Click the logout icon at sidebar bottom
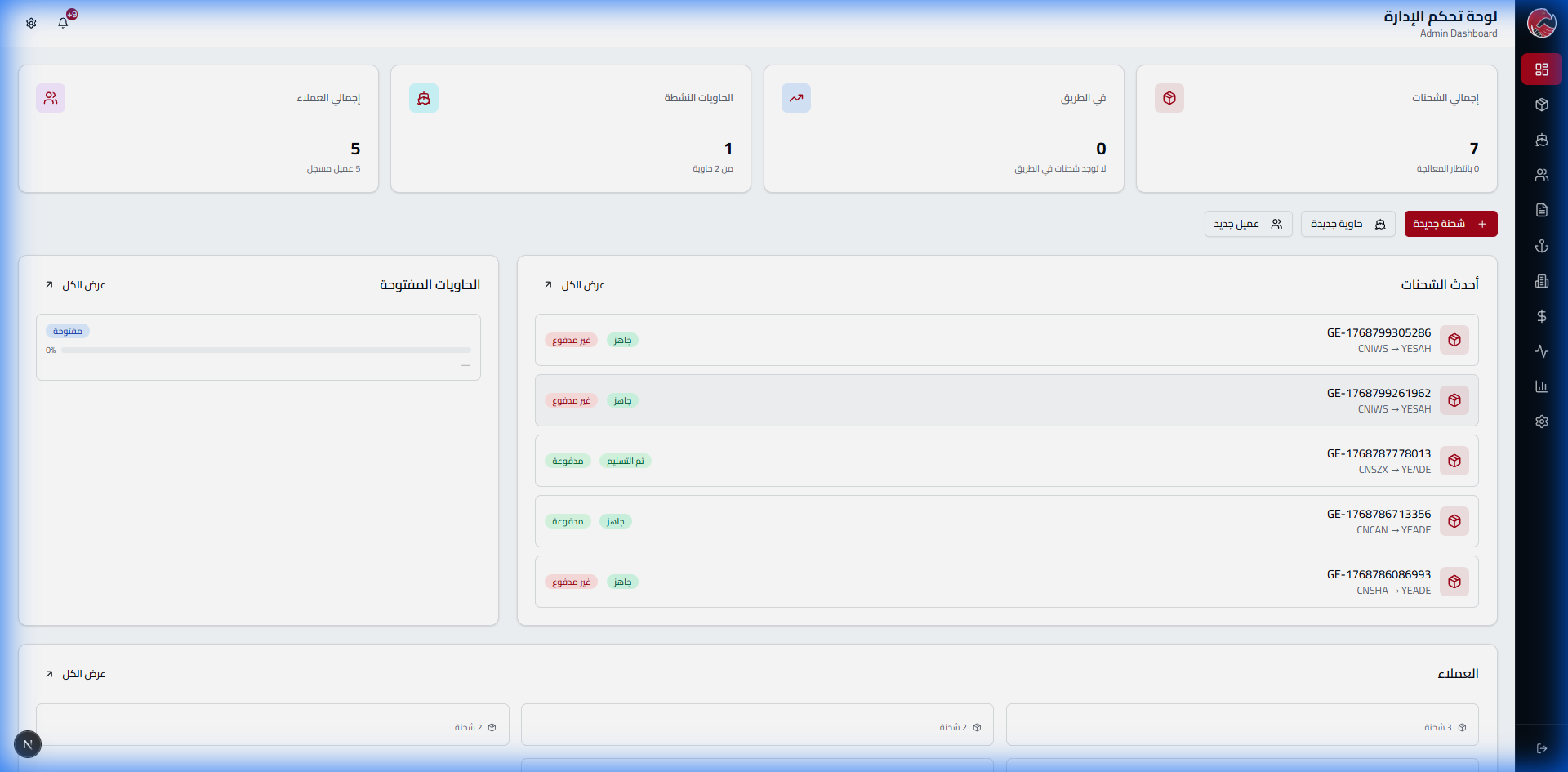The width and height of the screenshot is (1568, 772). click(x=1541, y=748)
